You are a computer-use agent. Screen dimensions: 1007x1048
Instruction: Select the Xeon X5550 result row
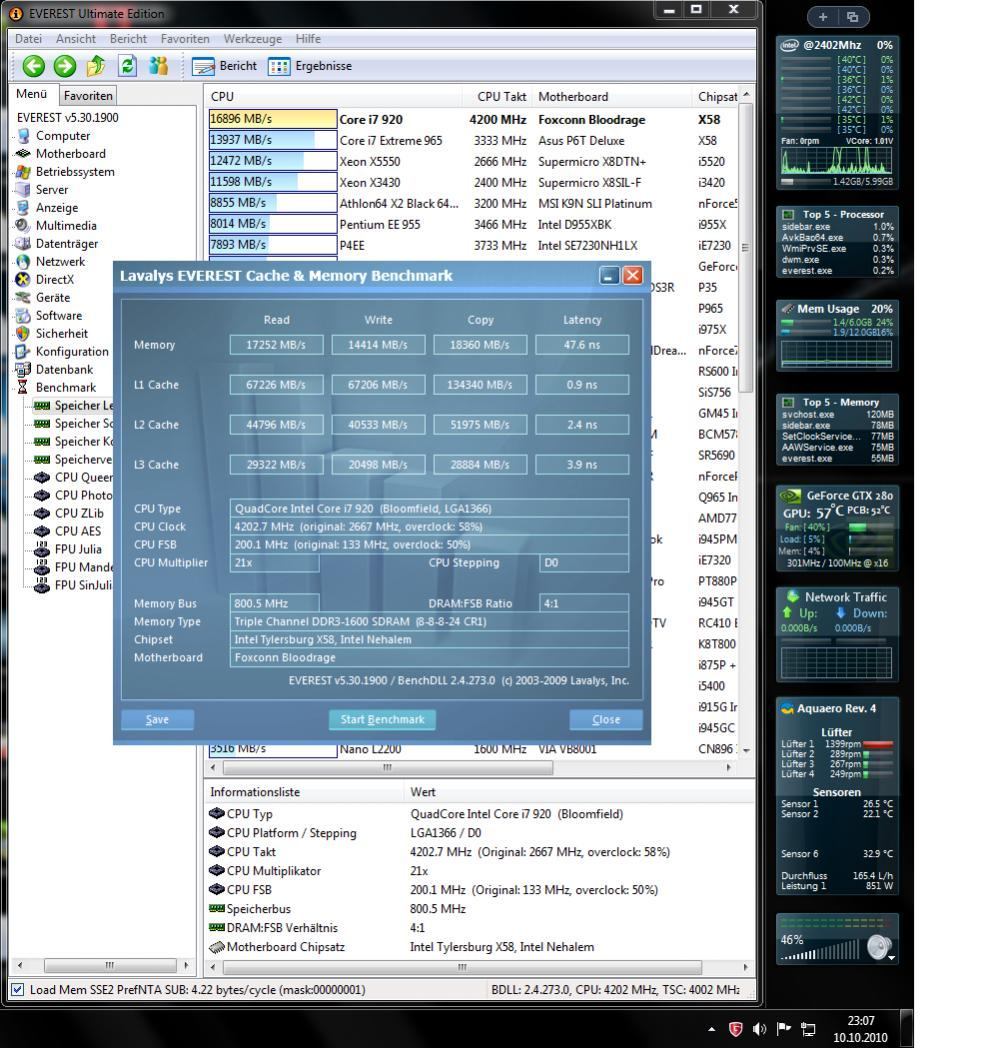pyautogui.click(x=473, y=162)
